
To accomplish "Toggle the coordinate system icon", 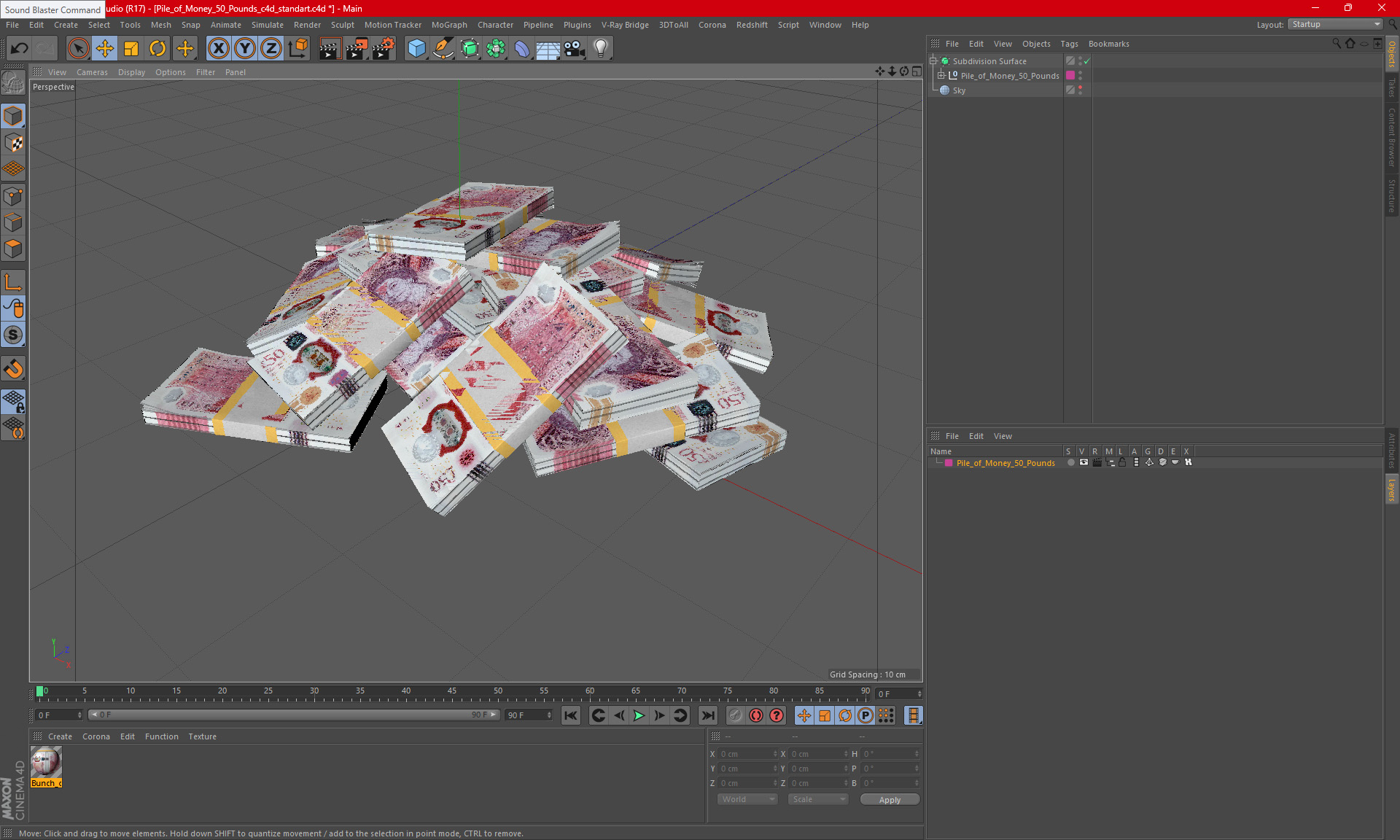I will pos(297,49).
